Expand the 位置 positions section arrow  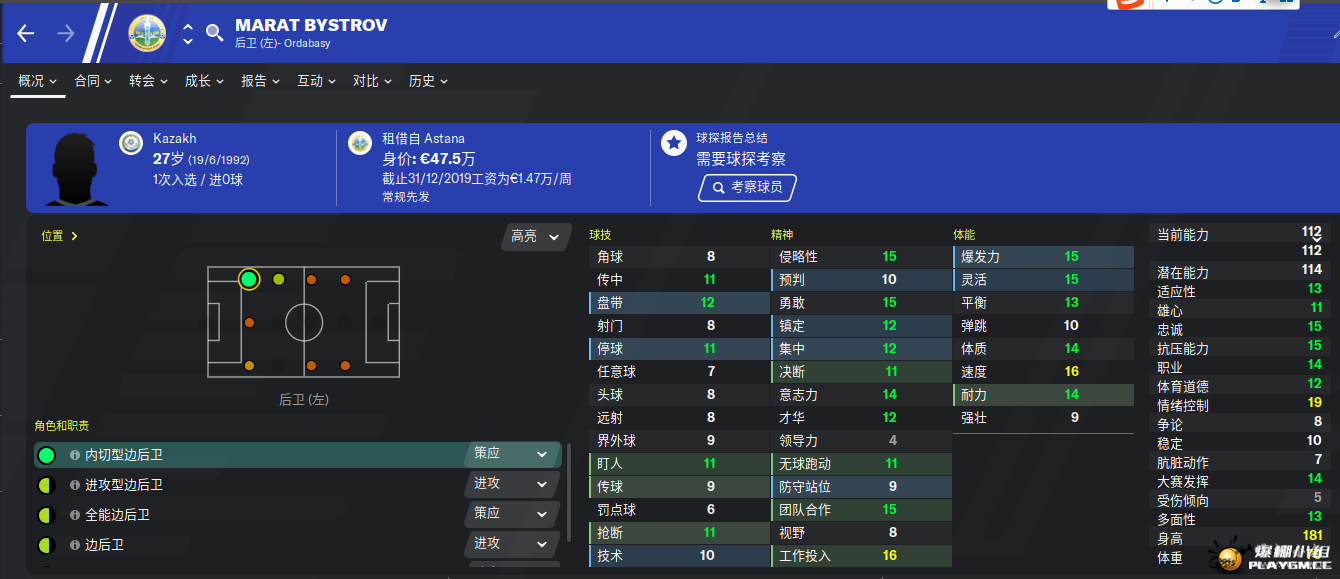tap(74, 236)
